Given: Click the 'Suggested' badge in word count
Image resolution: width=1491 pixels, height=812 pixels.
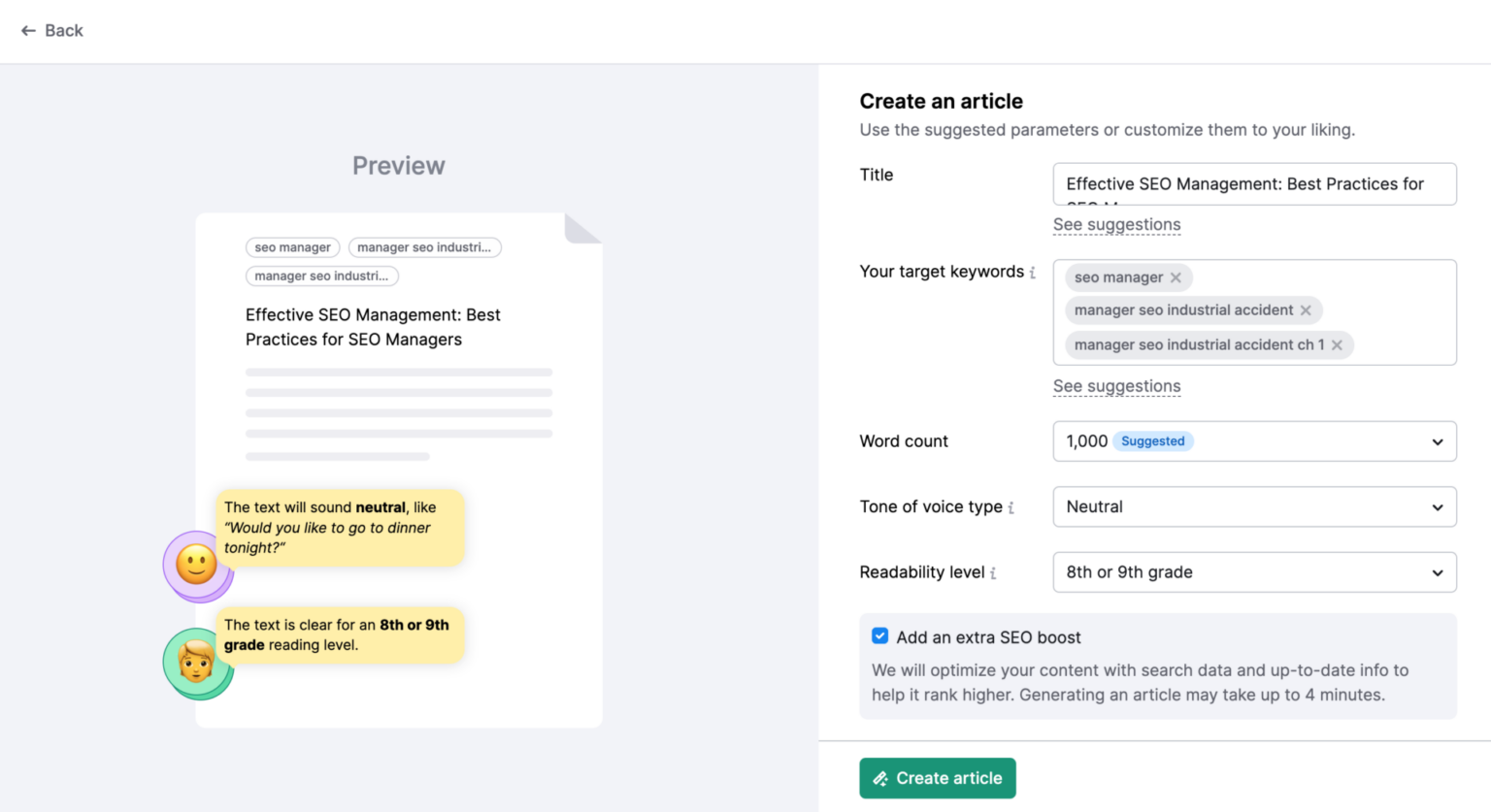Looking at the screenshot, I should click(1152, 441).
